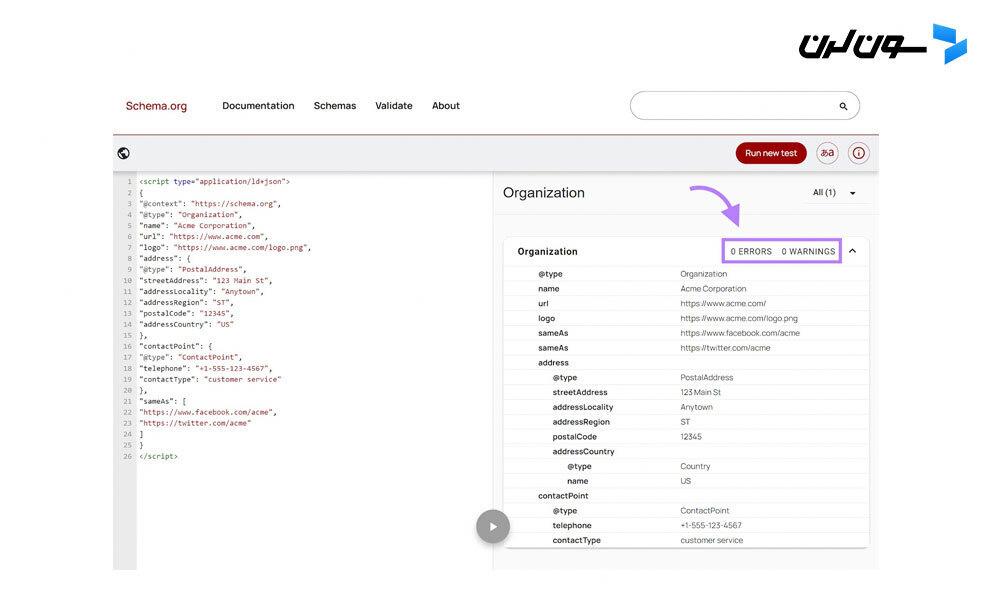Screen dimensions: 1000x600
Task: Click the "contactType" code line in editor
Action: coord(210,379)
